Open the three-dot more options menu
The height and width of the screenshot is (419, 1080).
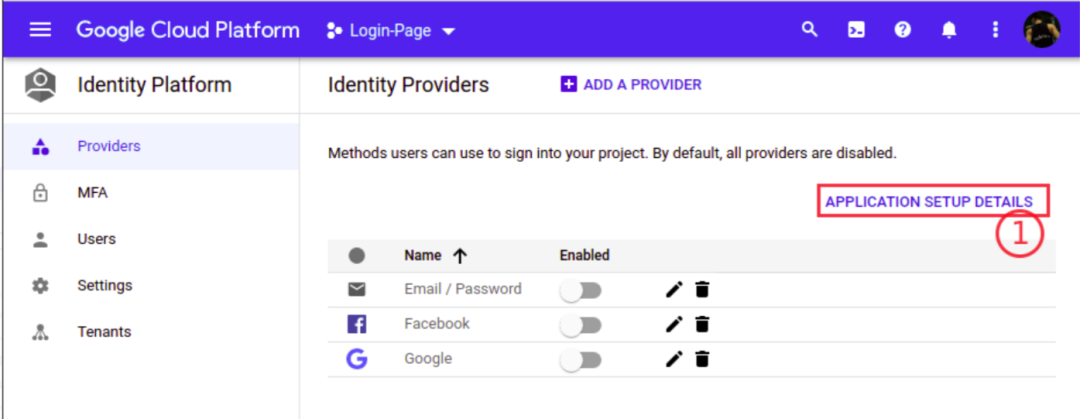[x=995, y=30]
